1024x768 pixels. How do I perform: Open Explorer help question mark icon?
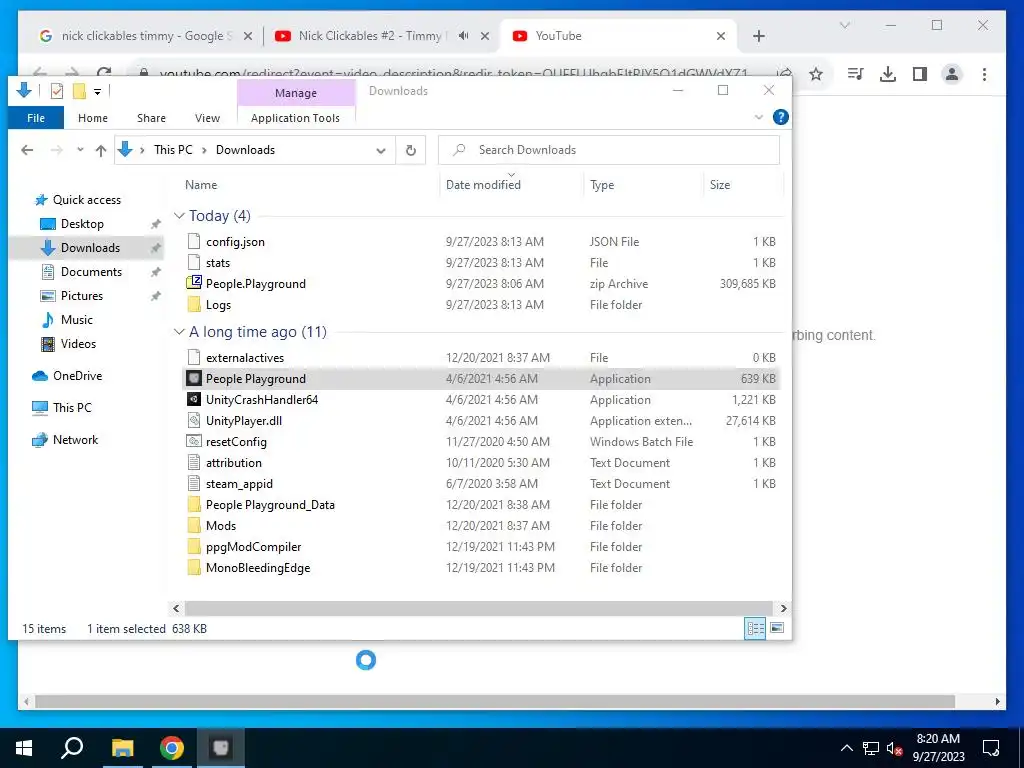pyautogui.click(x=780, y=117)
